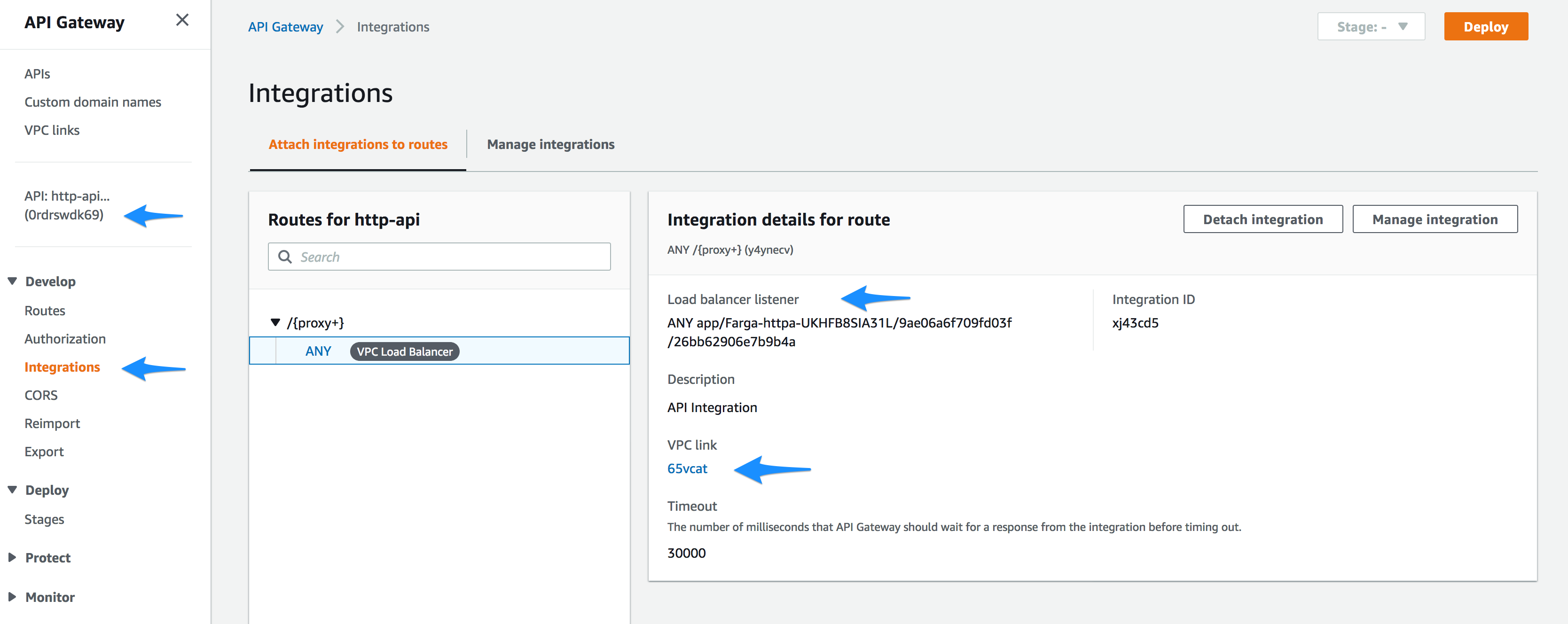Collapse the Deploy sidebar section
Screen dimensions: 1568x624
pyautogui.click(x=12, y=490)
